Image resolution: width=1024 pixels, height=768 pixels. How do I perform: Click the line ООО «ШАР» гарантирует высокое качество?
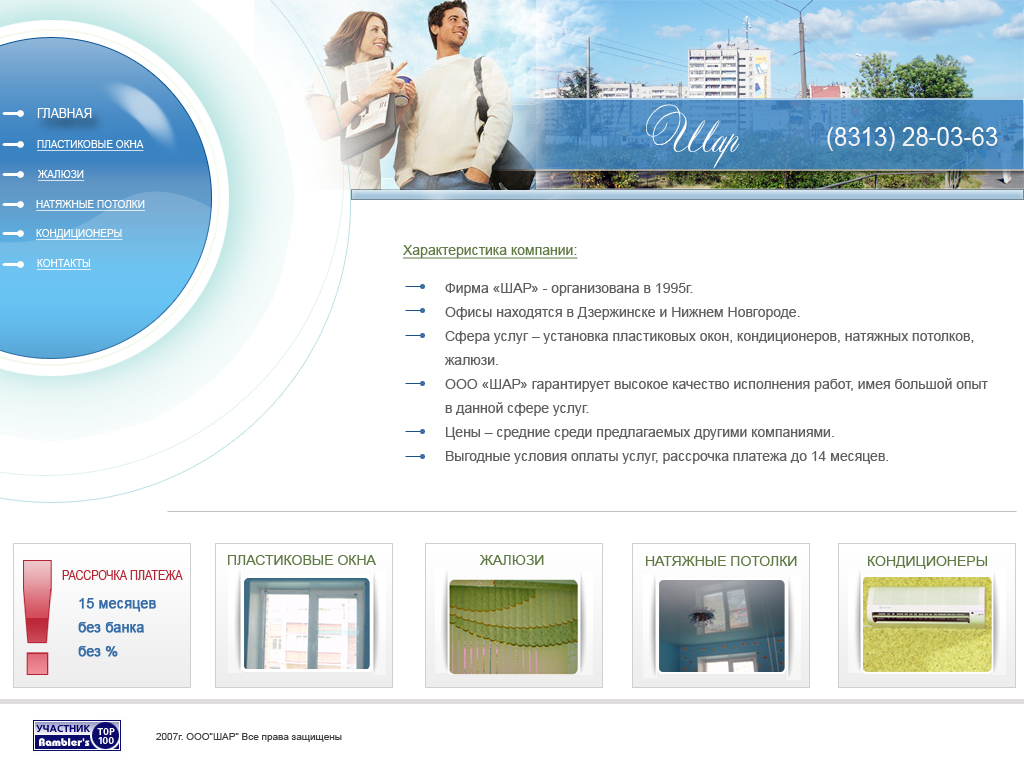(716, 396)
